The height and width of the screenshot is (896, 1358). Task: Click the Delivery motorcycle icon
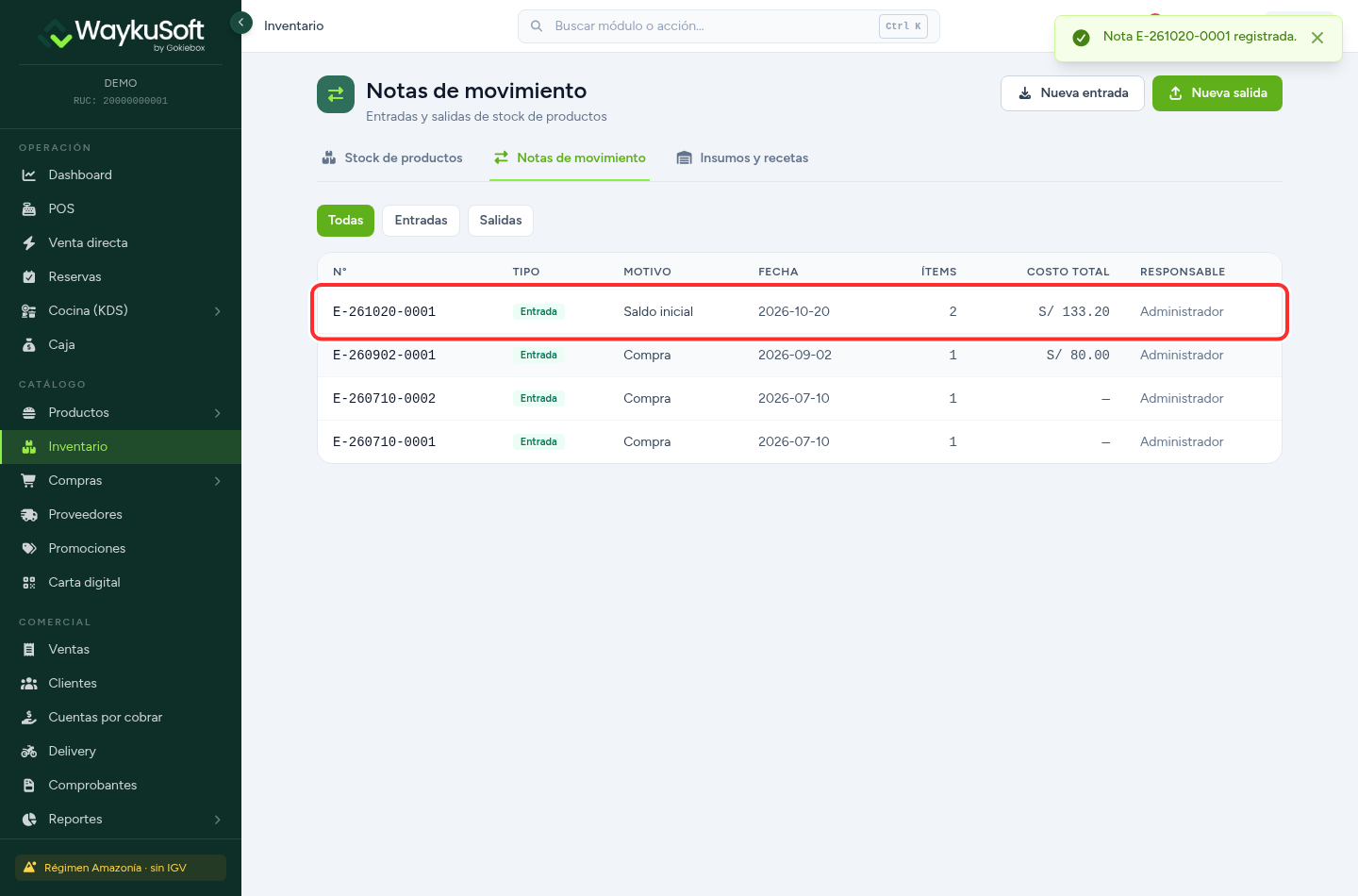tap(29, 752)
